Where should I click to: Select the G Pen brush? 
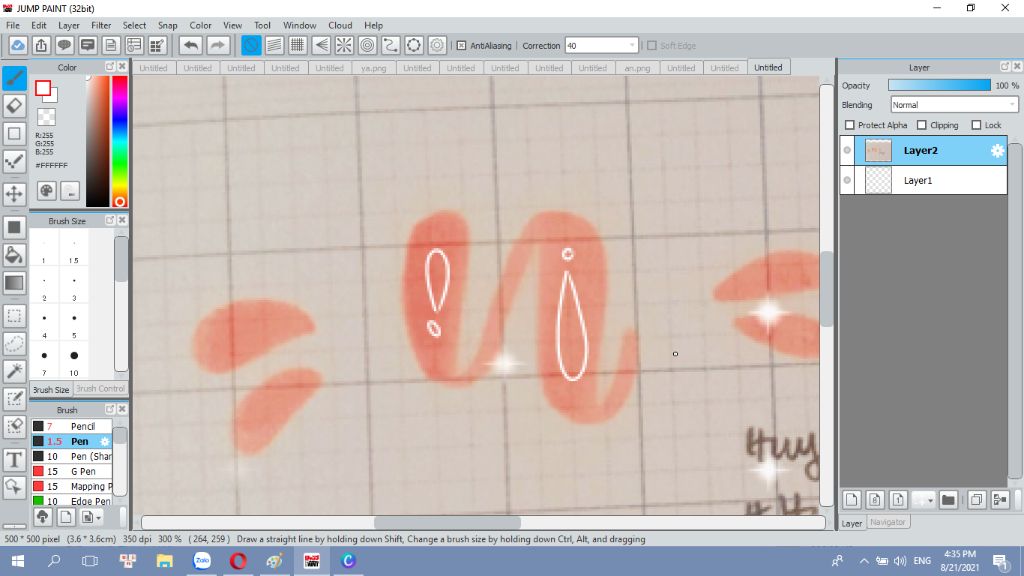(72, 471)
